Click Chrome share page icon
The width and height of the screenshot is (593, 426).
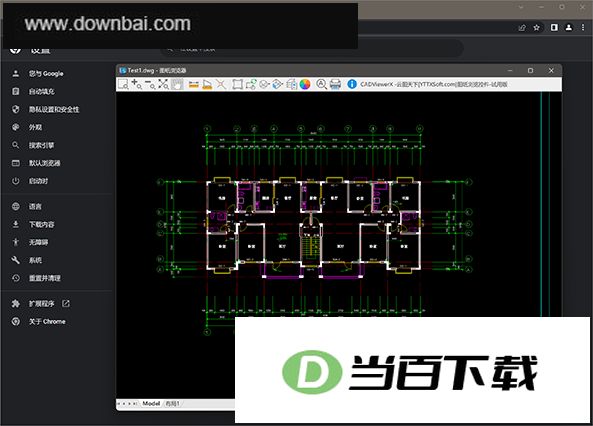point(522,28)
